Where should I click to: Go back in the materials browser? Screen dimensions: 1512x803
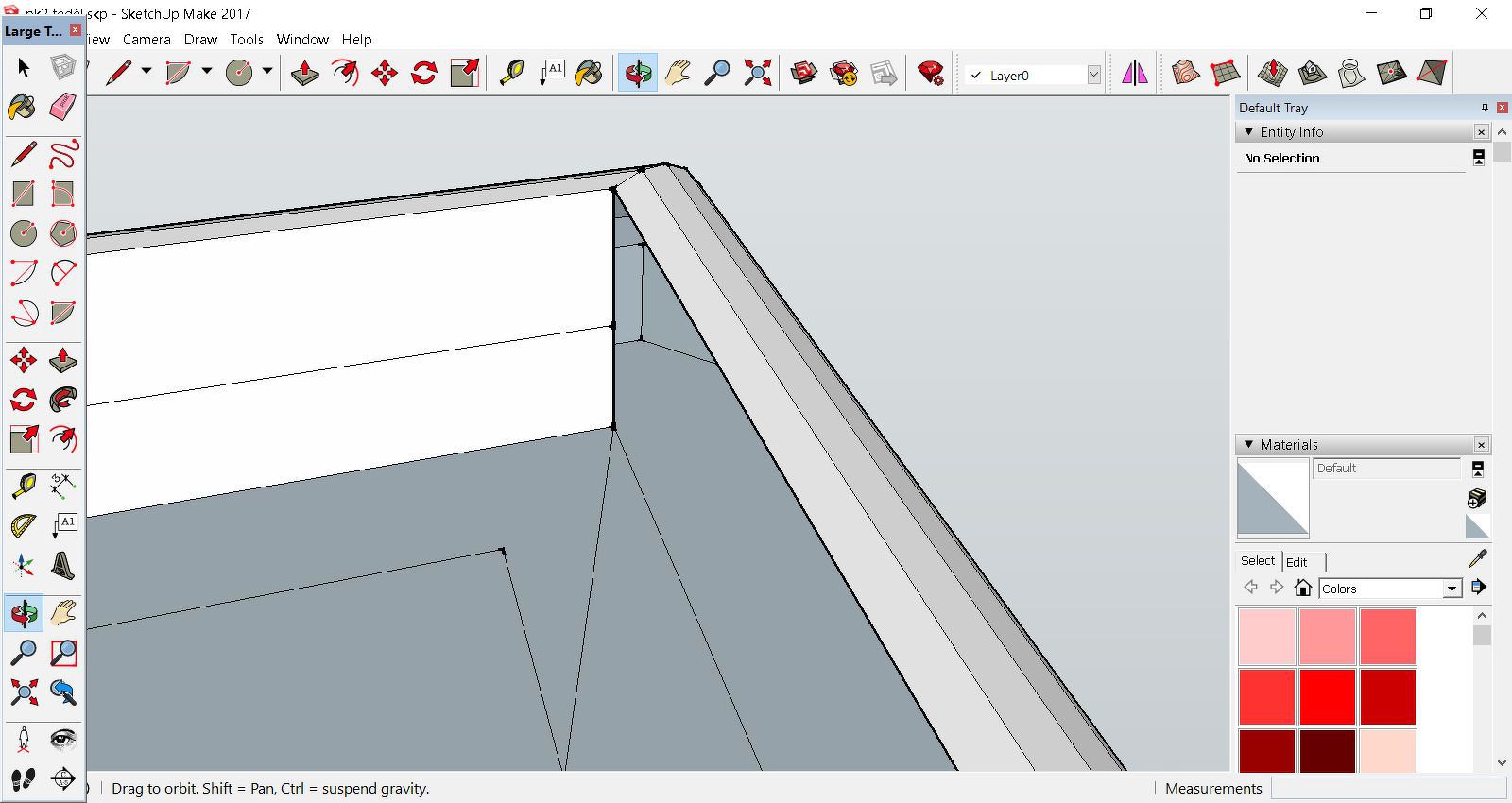pos(1251,588)
